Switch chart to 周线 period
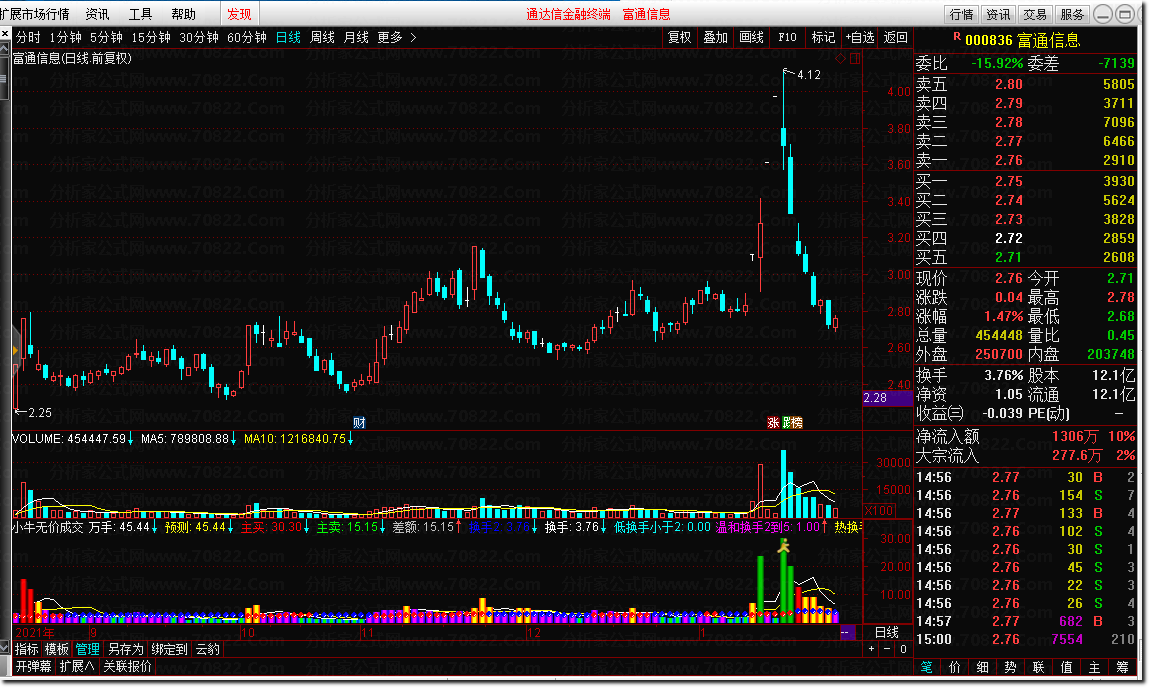The width and height of the screenshot is (1151, 688). 322,37
